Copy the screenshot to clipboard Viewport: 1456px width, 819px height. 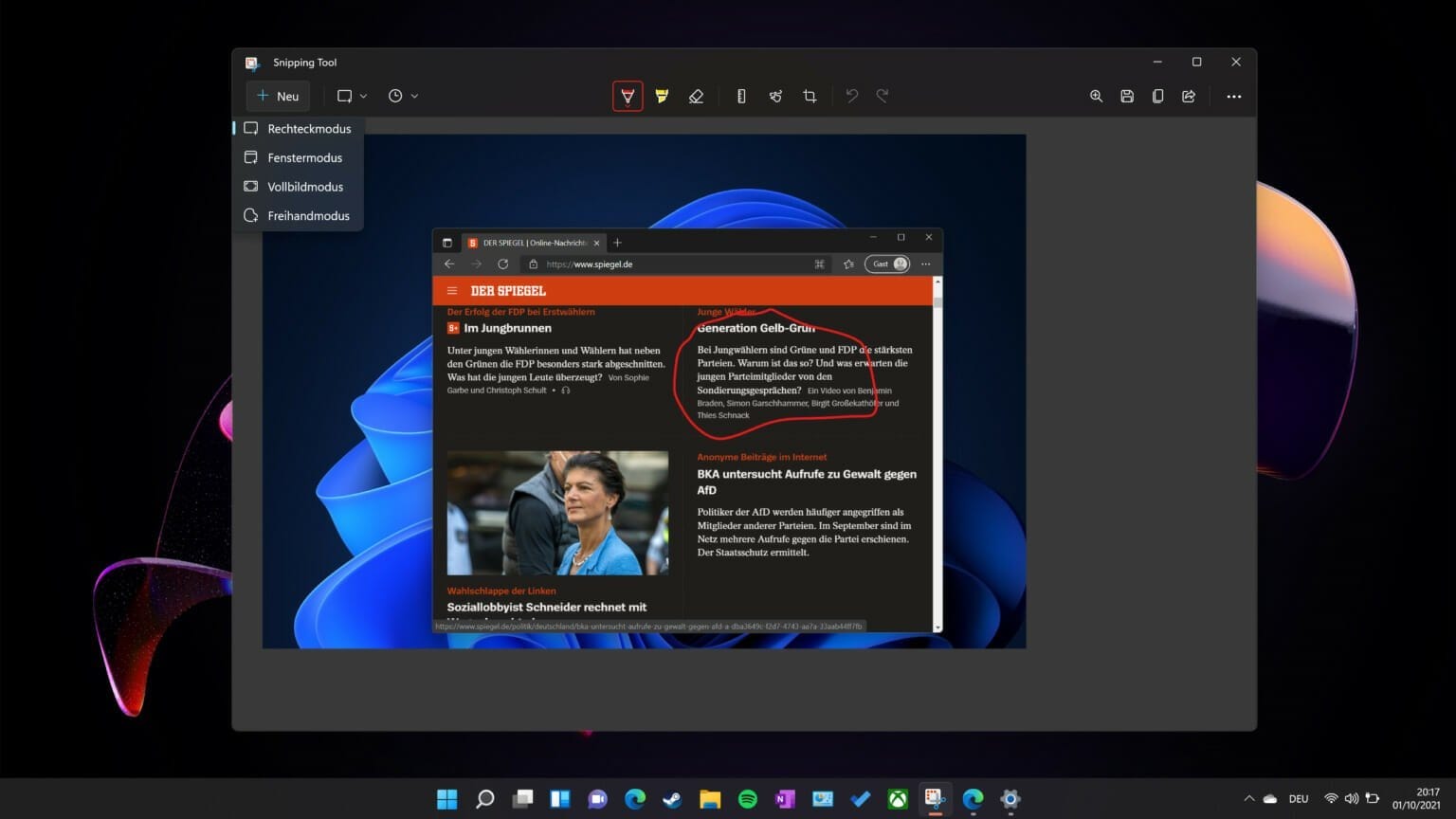click(x=1157, y=96)
